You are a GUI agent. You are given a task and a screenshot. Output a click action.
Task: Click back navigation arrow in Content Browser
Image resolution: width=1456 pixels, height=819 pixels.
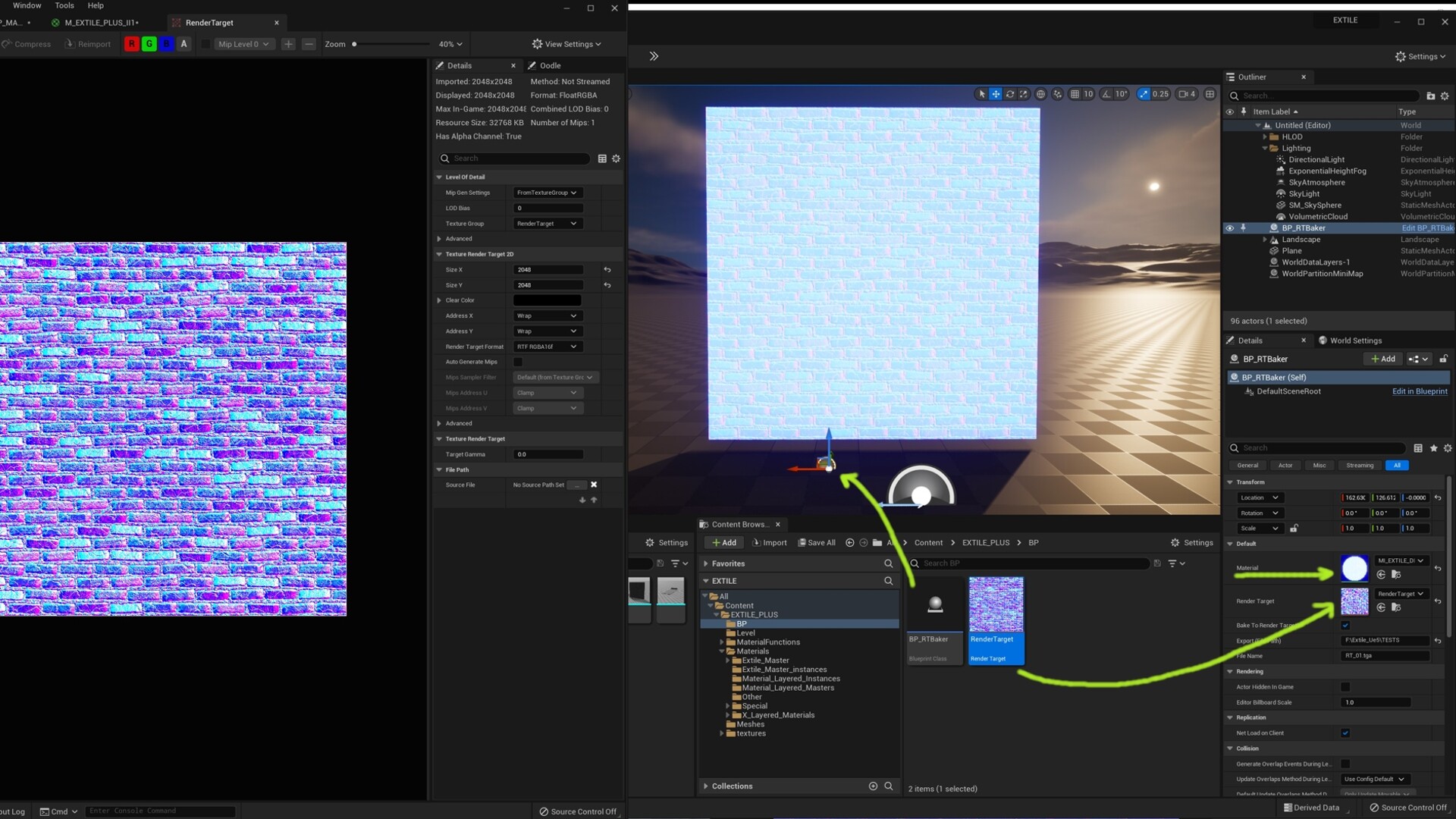pyautogui.click(x=849, y=542)
